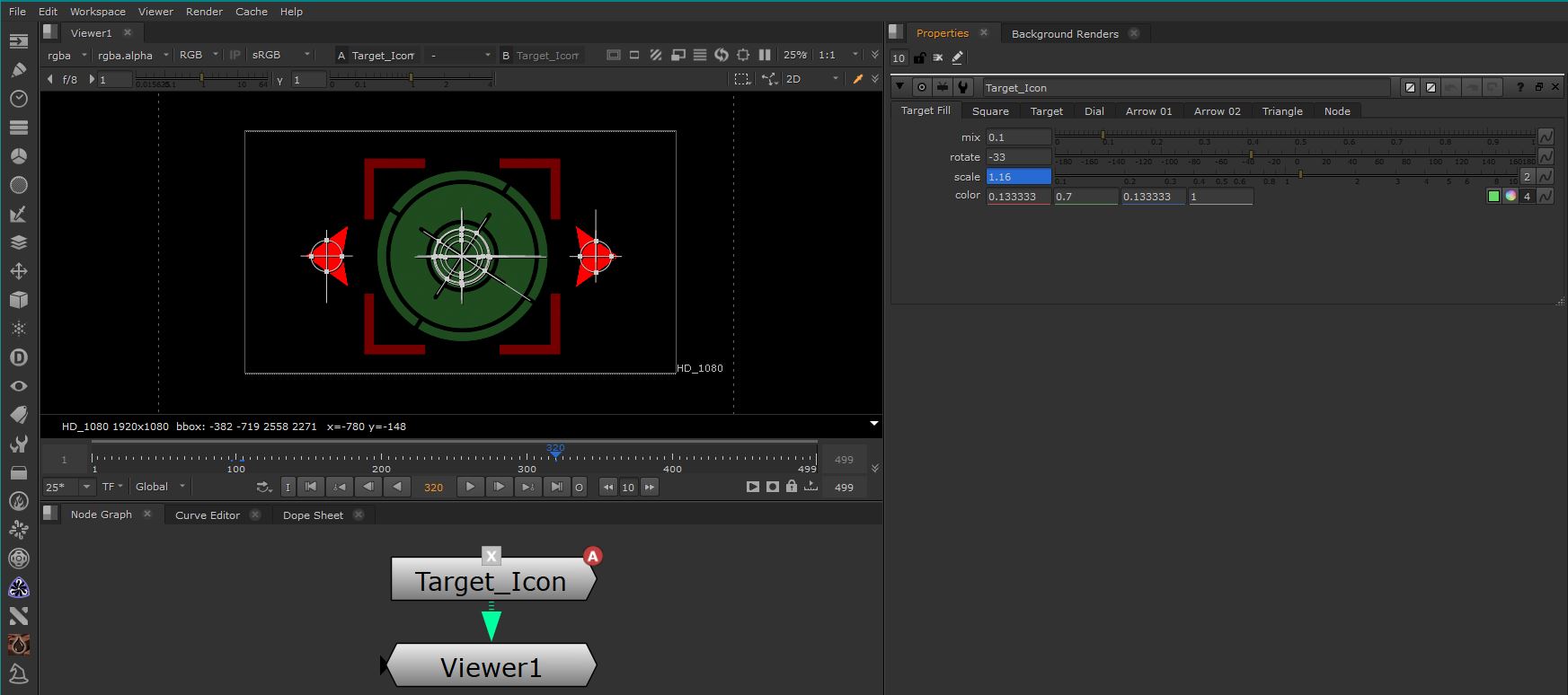
Task: Open the Render menu
Action: [204, 12]
